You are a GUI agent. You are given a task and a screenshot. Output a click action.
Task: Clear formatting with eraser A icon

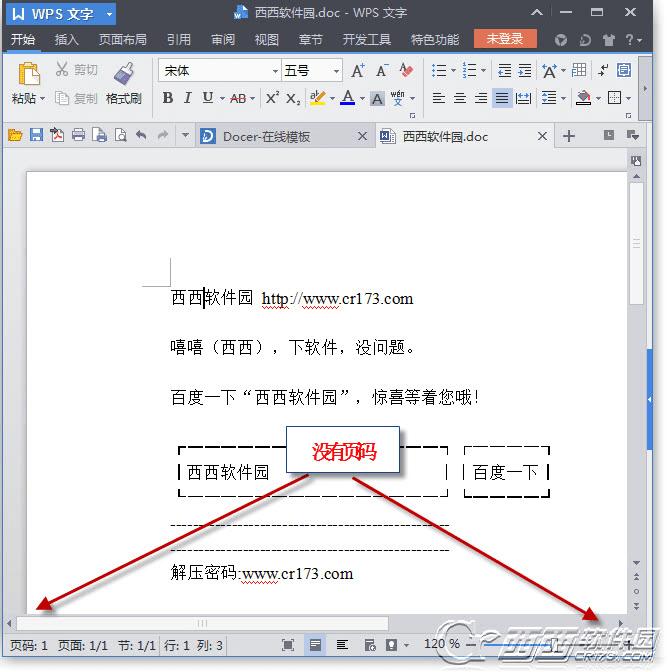pyautogui.click(x=406, y=70)
